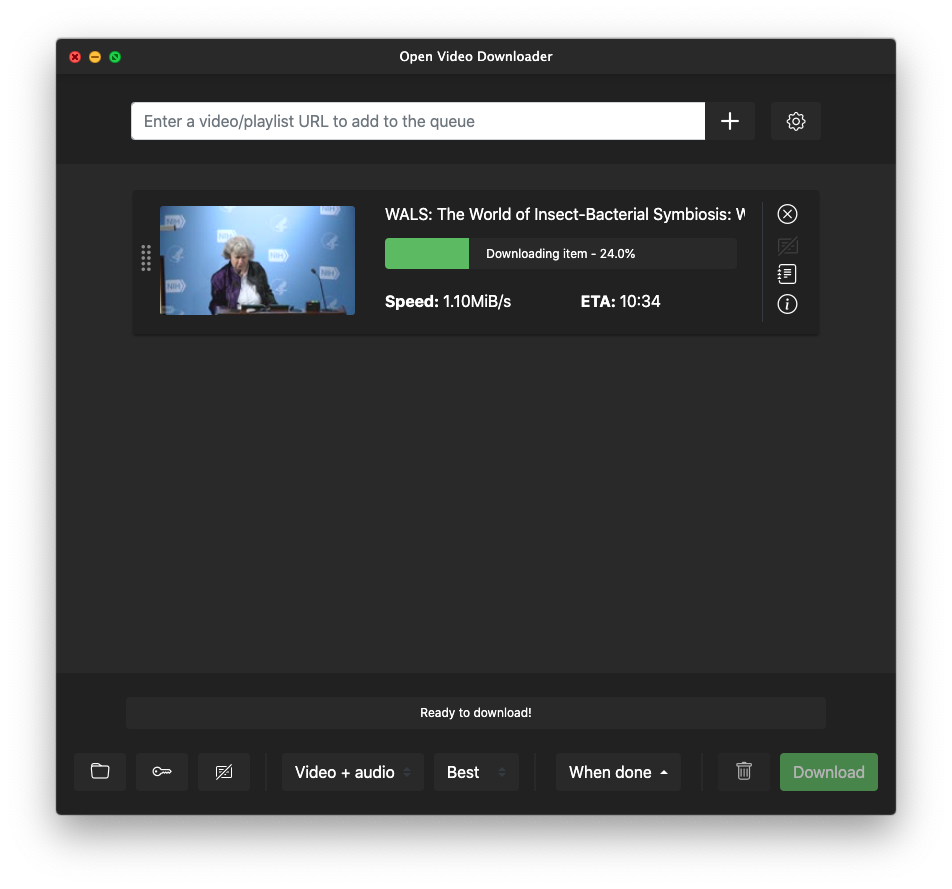
Task: Open the settings gear
Action: [x=795, y=121]
